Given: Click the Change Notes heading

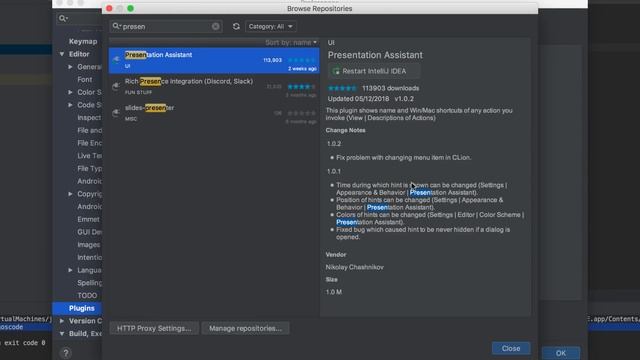Looking at the screenshot, I should (x=345, y=131).
